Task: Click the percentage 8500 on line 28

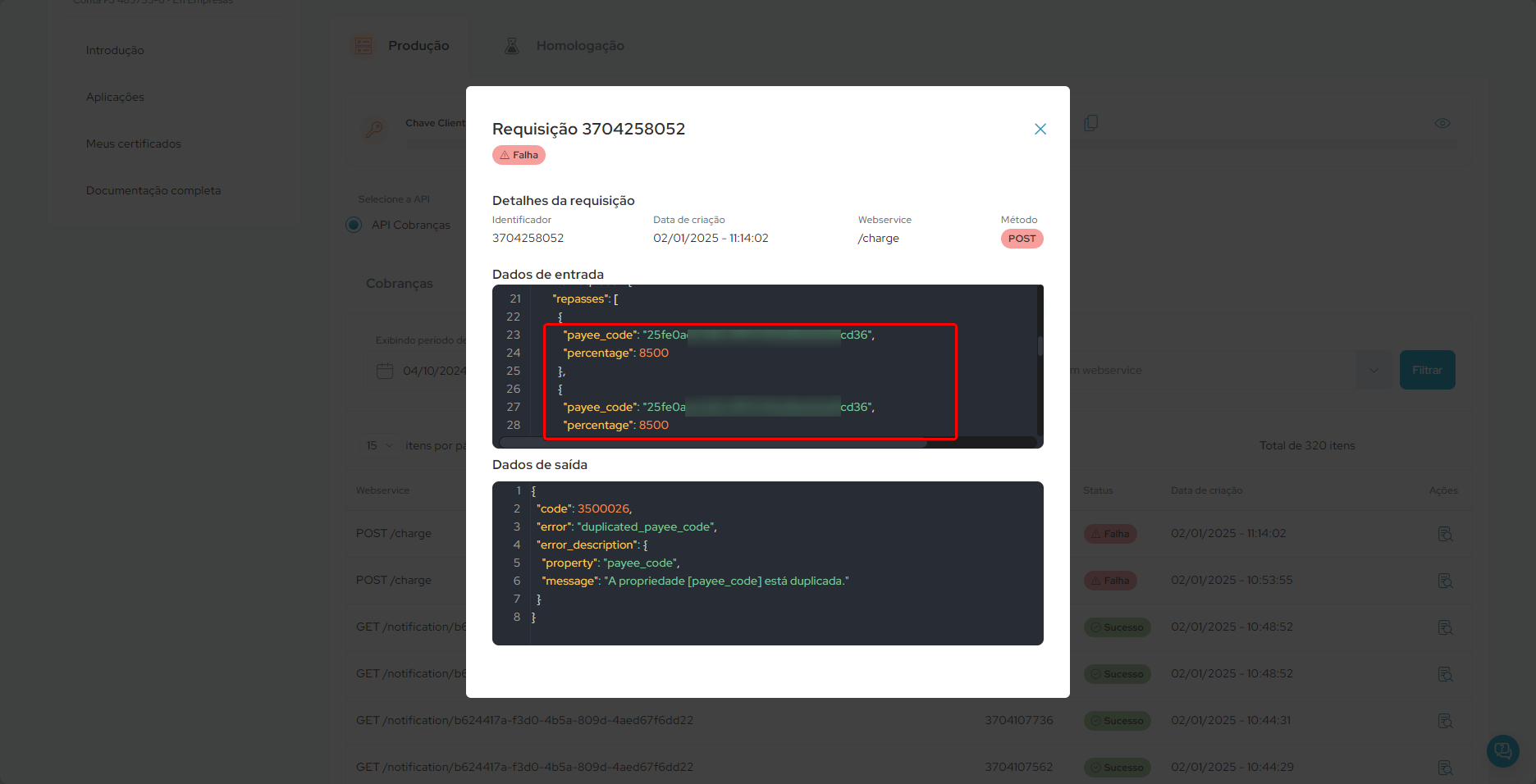Action: coord(653,425)
